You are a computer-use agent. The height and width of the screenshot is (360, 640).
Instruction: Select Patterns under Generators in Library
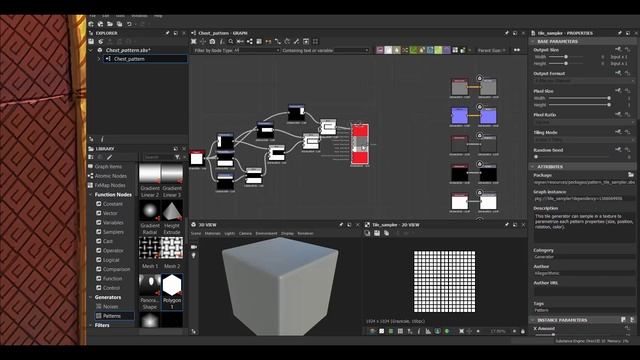pyautogui.click(x=115, y=316)
